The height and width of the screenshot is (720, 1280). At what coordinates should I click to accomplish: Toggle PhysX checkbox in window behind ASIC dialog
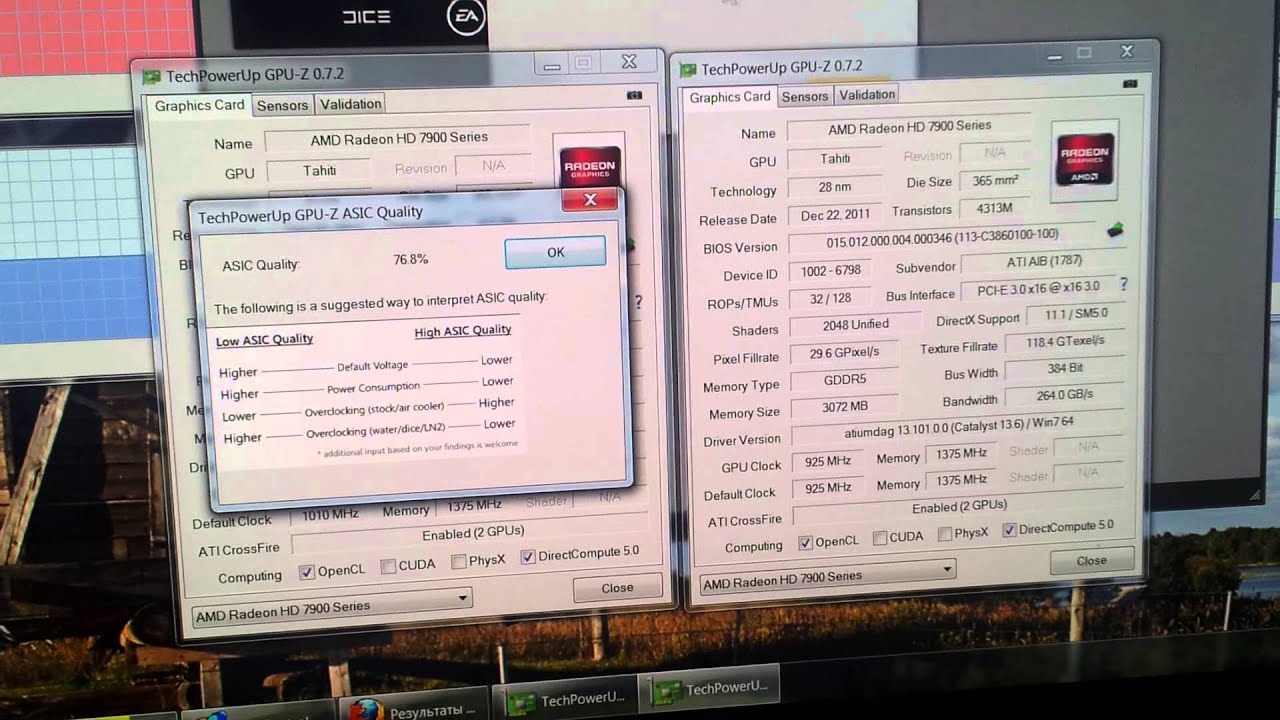point(458,561)
